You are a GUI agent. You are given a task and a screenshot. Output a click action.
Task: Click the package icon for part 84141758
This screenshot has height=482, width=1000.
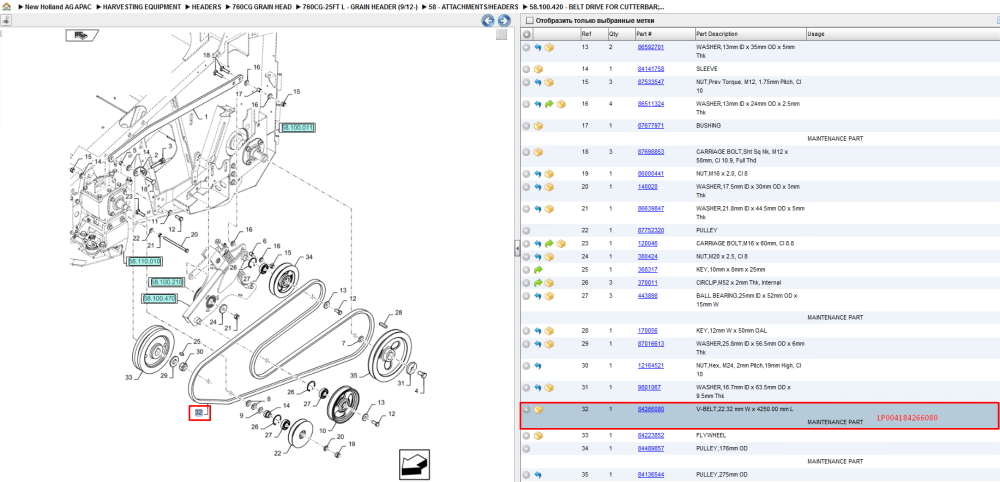click(x=538, y=69)
